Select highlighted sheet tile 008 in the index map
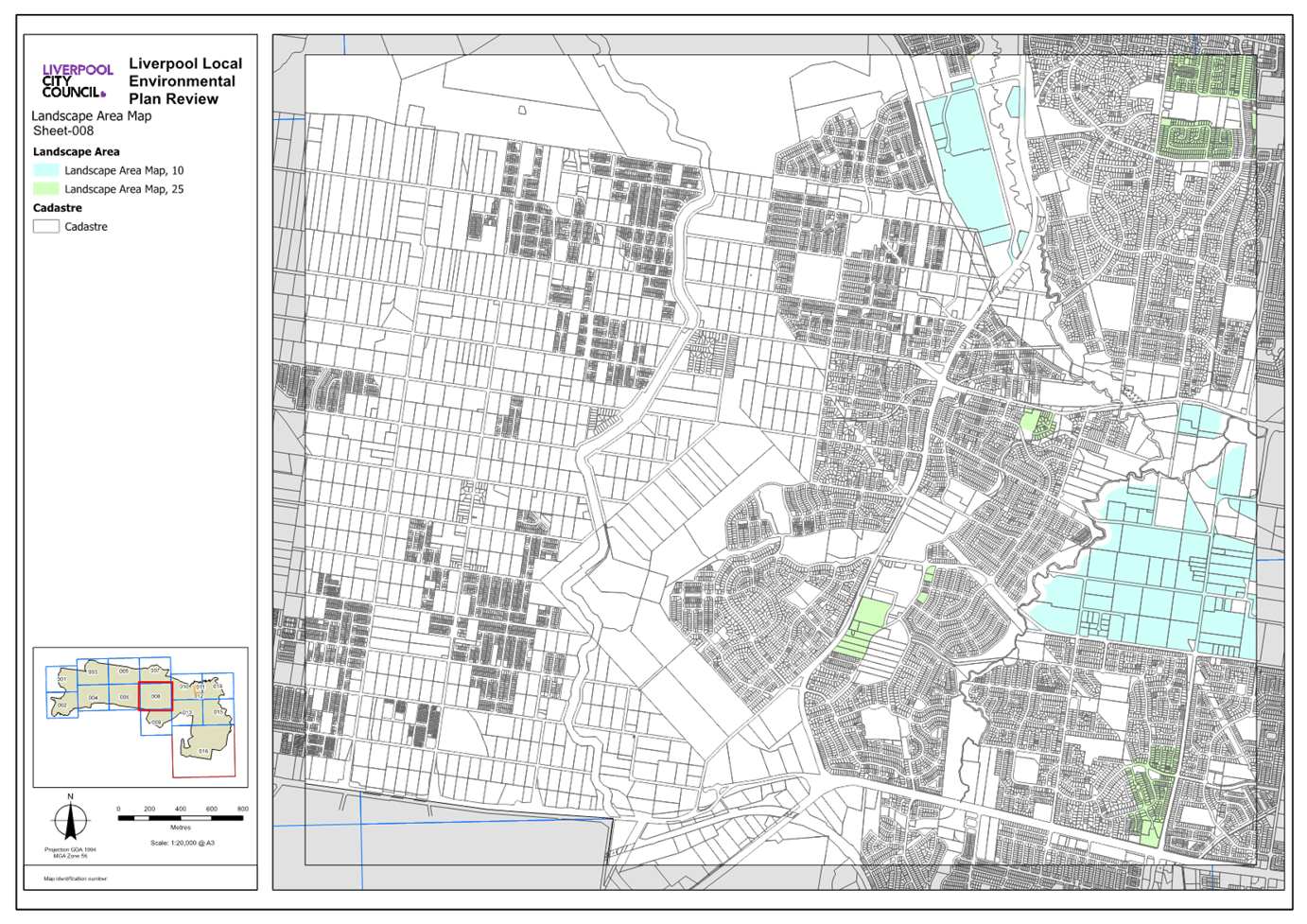 coord(155,696)
